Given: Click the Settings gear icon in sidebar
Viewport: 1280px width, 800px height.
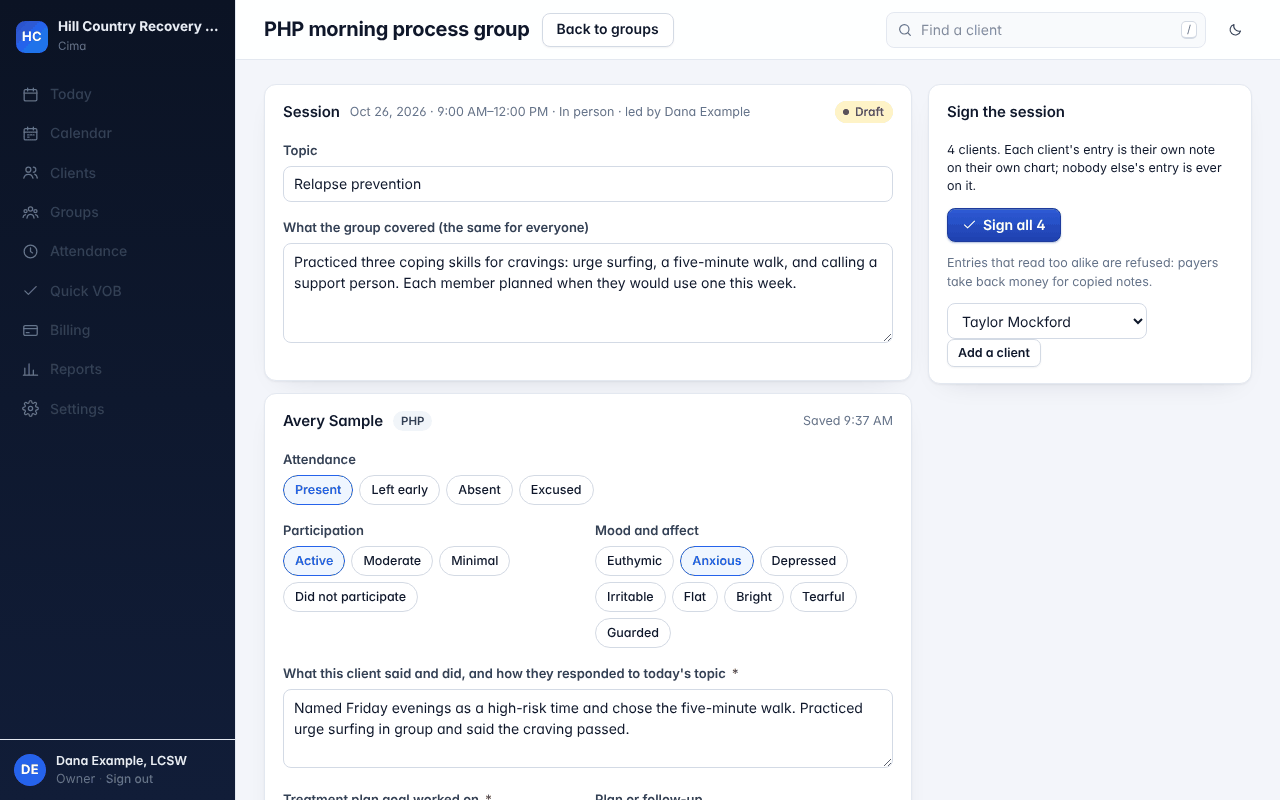Looking at the screenshot, I should click(31, 409).
